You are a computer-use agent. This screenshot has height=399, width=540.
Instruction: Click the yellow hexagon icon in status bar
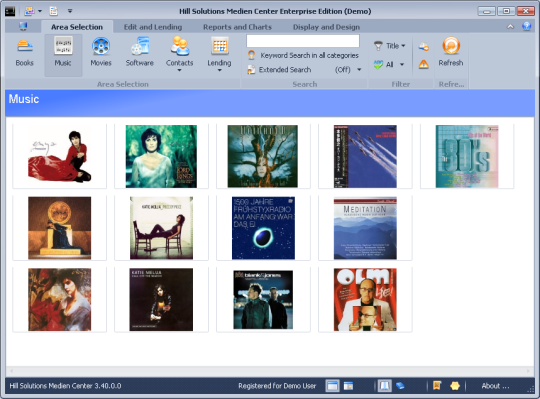[x=455, y=386]
